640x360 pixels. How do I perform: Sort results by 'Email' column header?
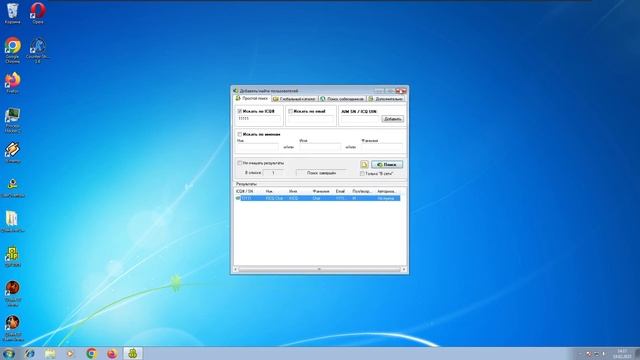pyautogui.click(x=342, y=191)
